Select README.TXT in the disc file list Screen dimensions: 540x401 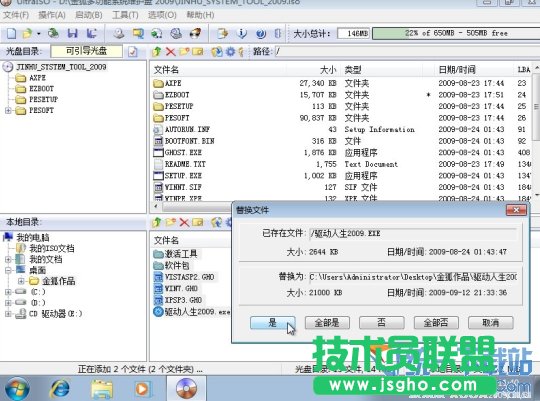[x=185, y=164]
